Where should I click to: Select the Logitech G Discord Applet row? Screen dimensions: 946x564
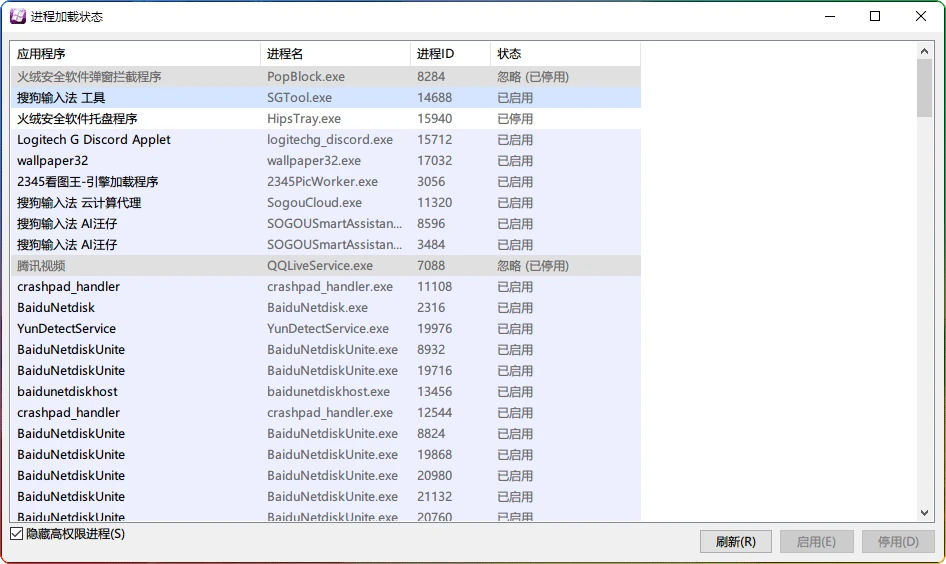(x=326, y=140)
